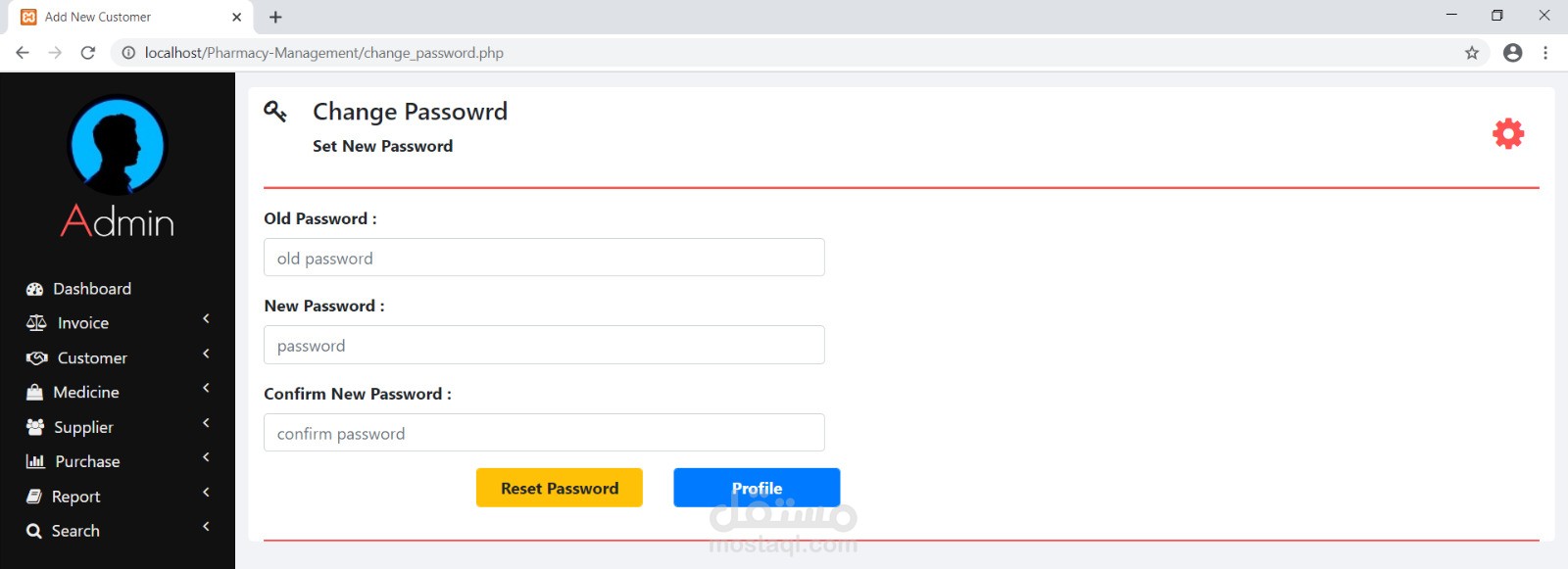This screenshot has width=1568, height=569.
Task: Focus the old password input field
Action: [544, 258]
